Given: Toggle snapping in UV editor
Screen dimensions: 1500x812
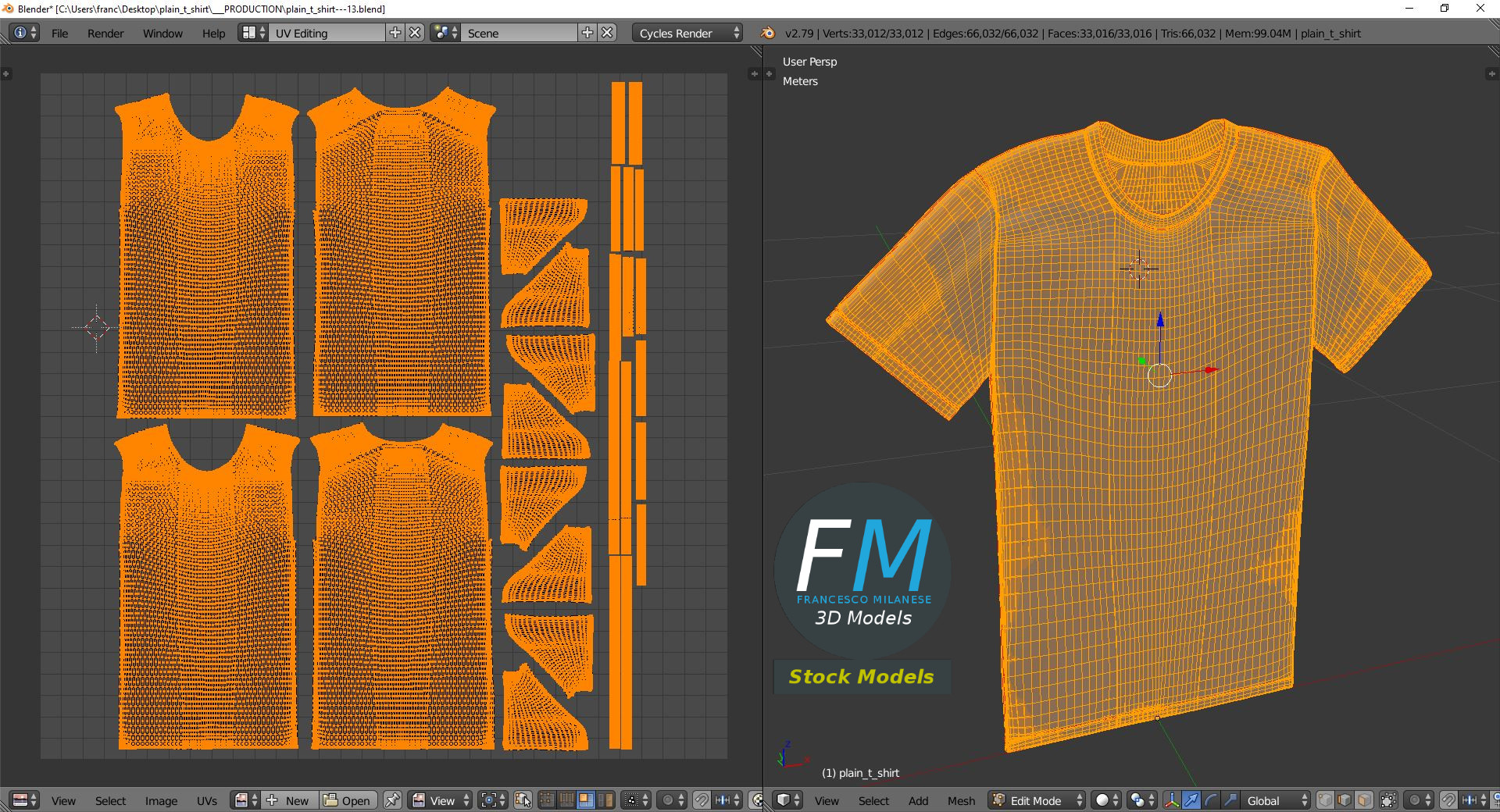Looking at the screenshot, I should pos(702,800).
